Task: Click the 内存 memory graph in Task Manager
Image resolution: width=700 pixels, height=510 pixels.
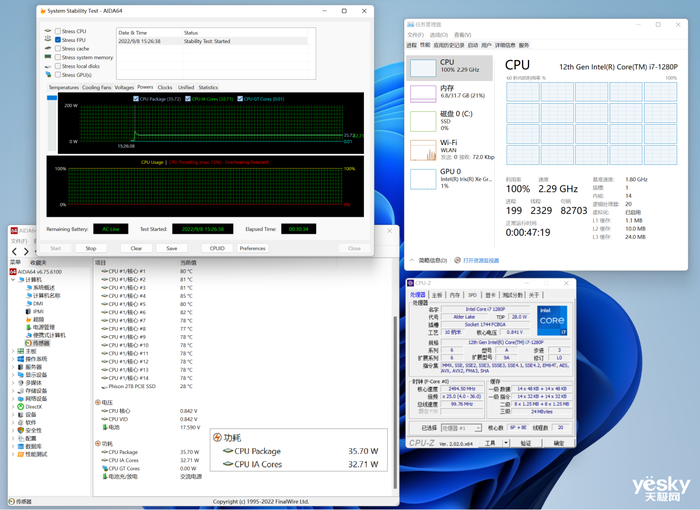Action: (421, 95)
